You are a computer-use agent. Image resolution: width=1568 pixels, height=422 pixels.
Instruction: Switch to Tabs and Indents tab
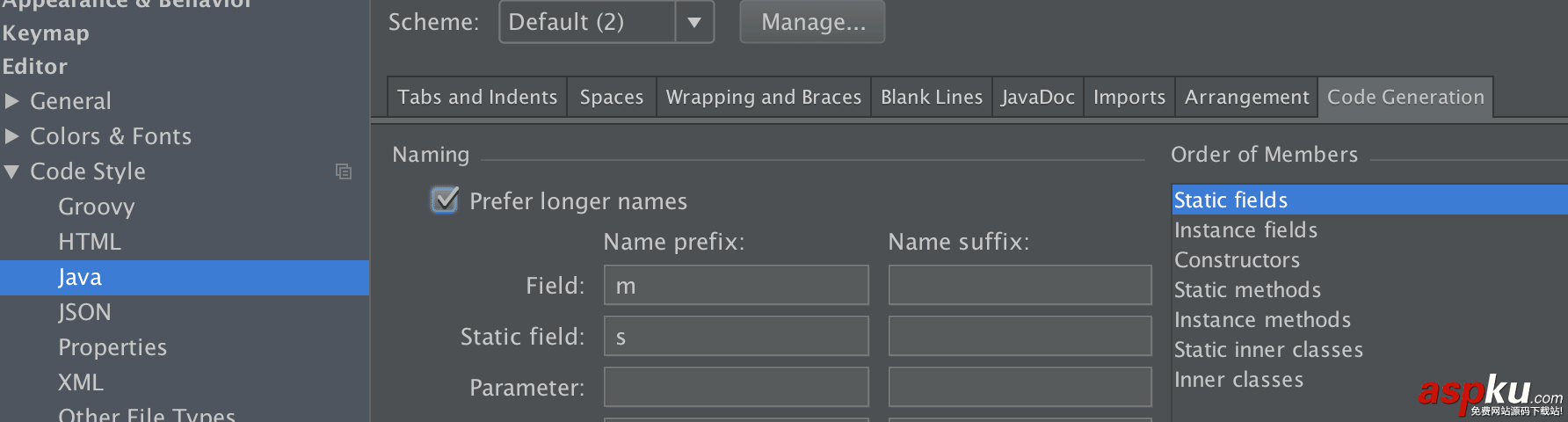477,97
